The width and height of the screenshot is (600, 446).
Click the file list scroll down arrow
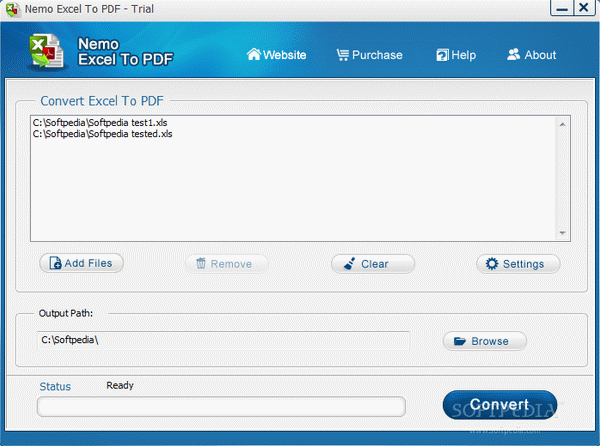pyautogui.click(x=562, y=233)
